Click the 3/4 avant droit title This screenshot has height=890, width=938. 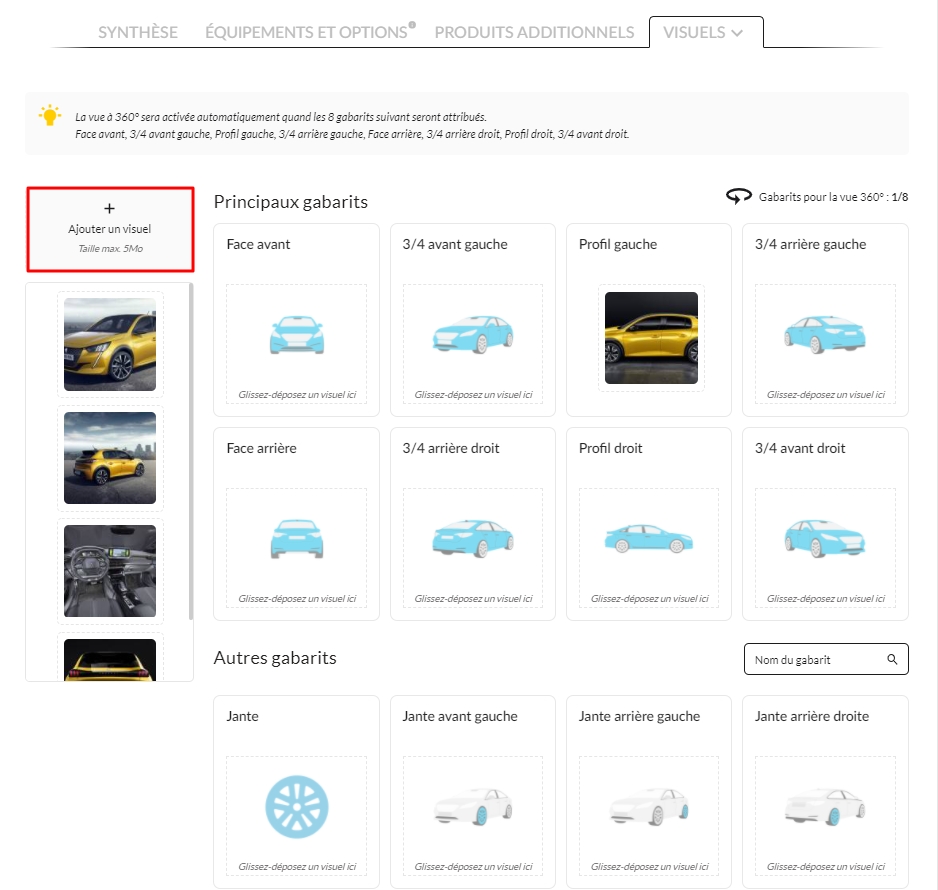click(x=800, y=448)
